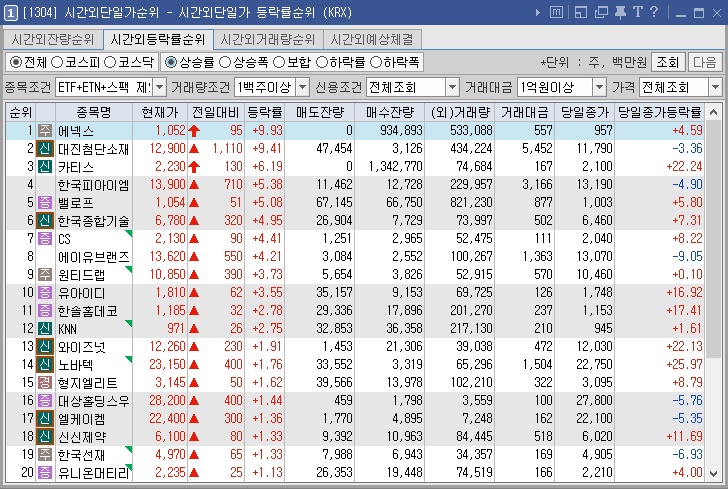
Task: Click the table scrollbar up arrow
Action: click(x=714, y=112)
